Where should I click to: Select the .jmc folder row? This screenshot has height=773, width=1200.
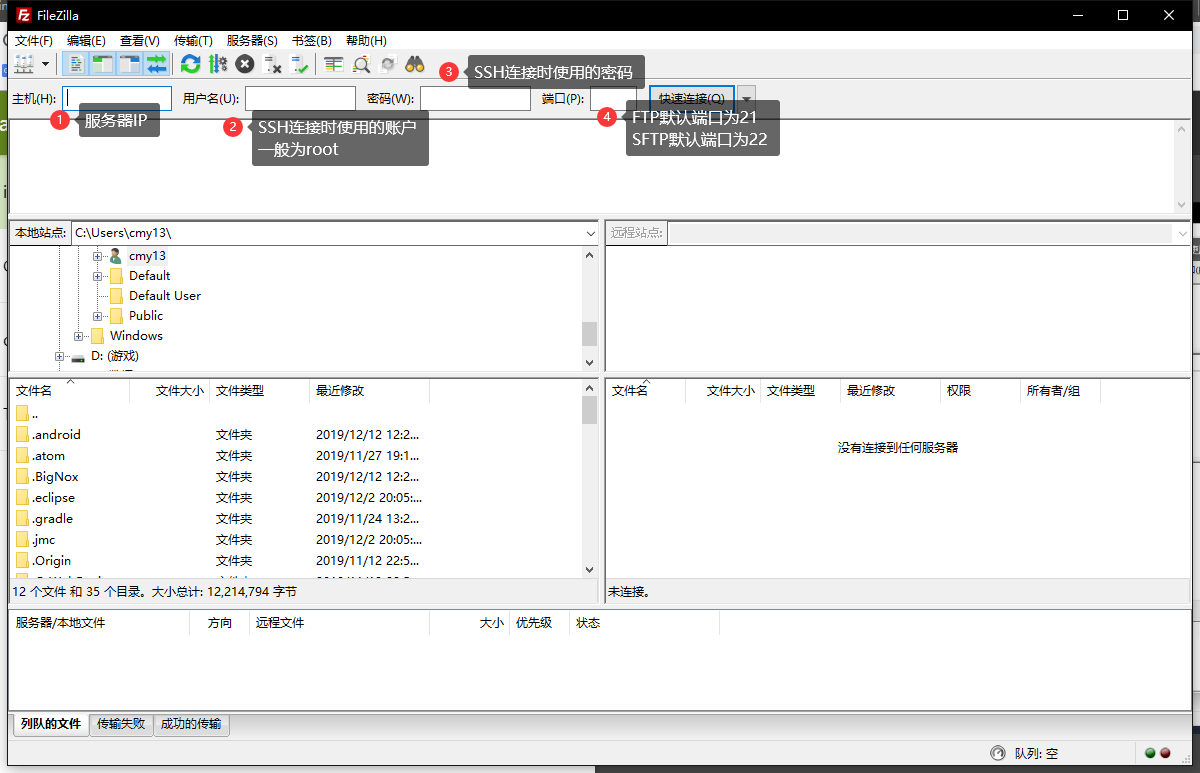295,540
